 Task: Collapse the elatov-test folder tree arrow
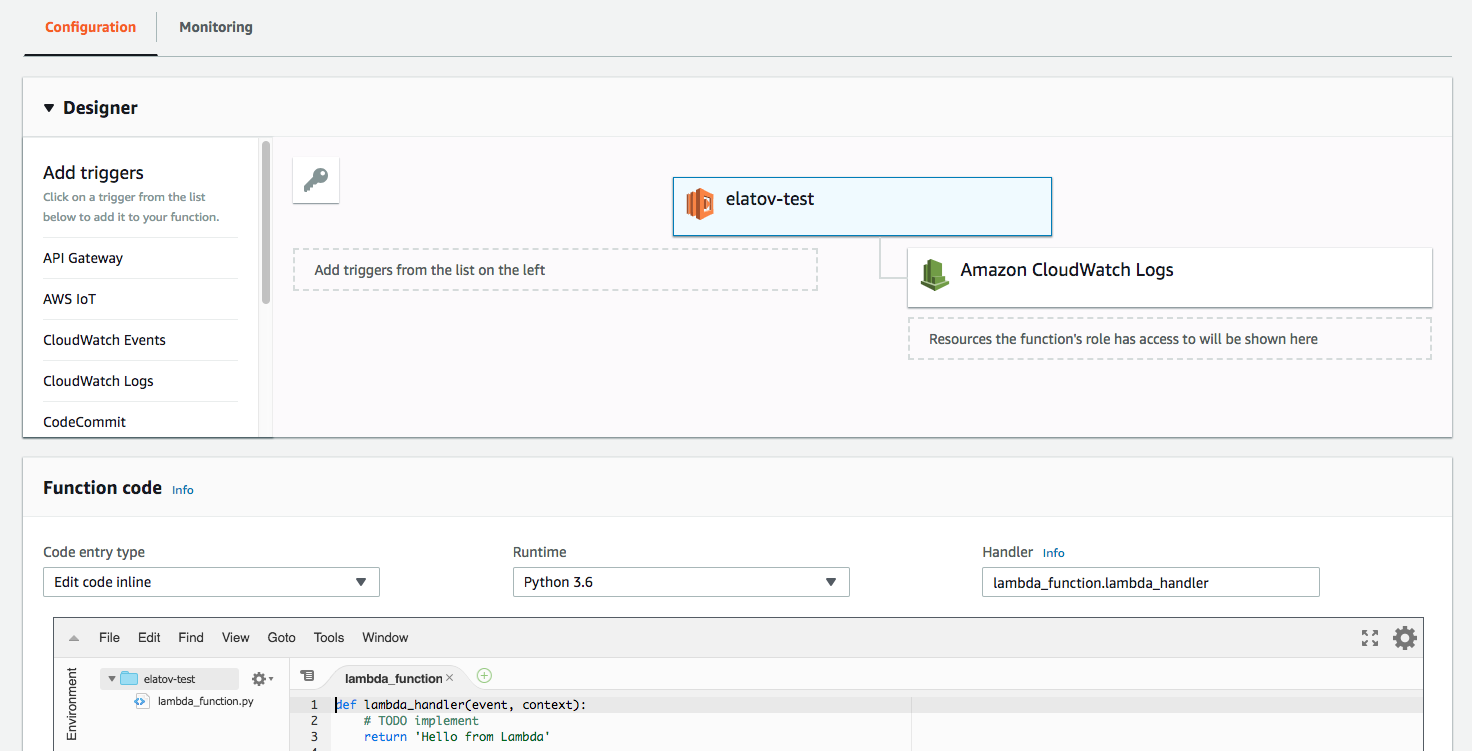(111, 679)
